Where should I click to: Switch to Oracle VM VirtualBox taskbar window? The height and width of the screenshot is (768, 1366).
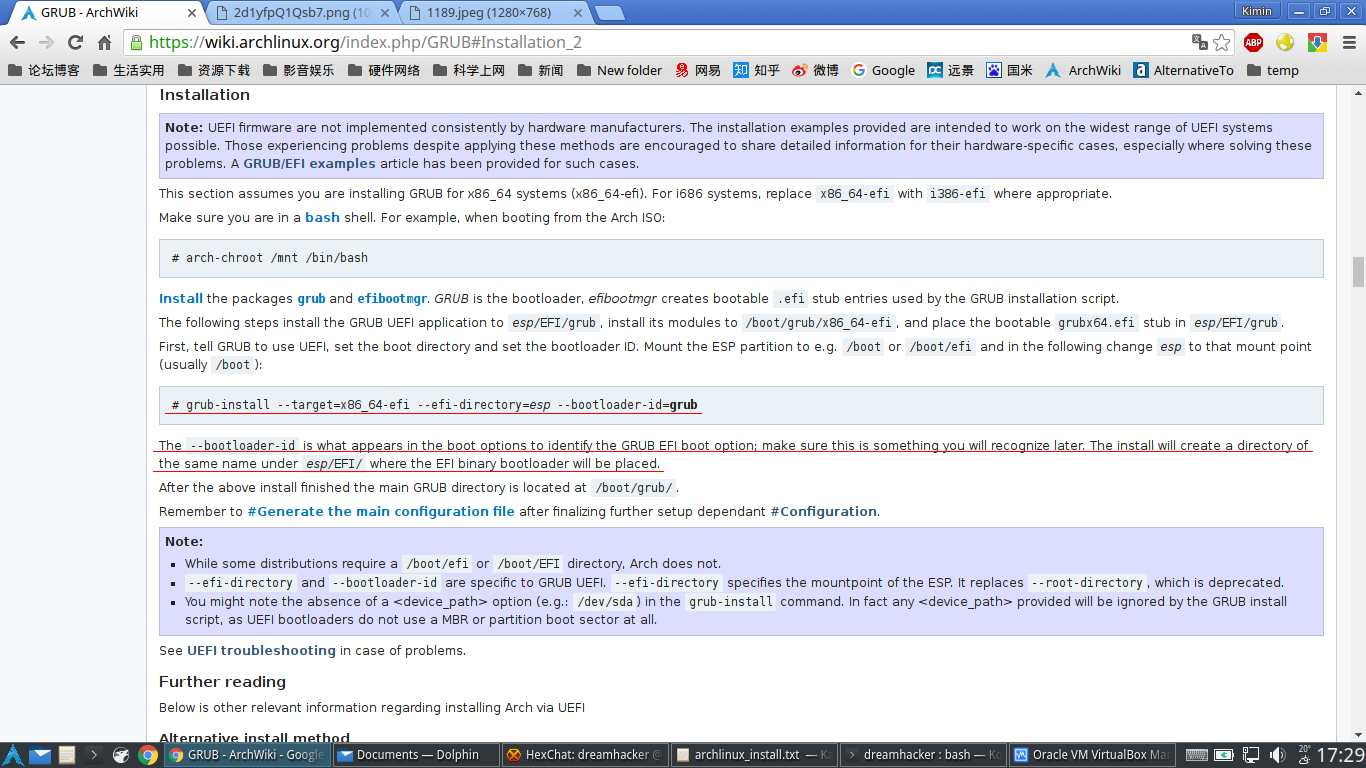tap(1091, 755)
